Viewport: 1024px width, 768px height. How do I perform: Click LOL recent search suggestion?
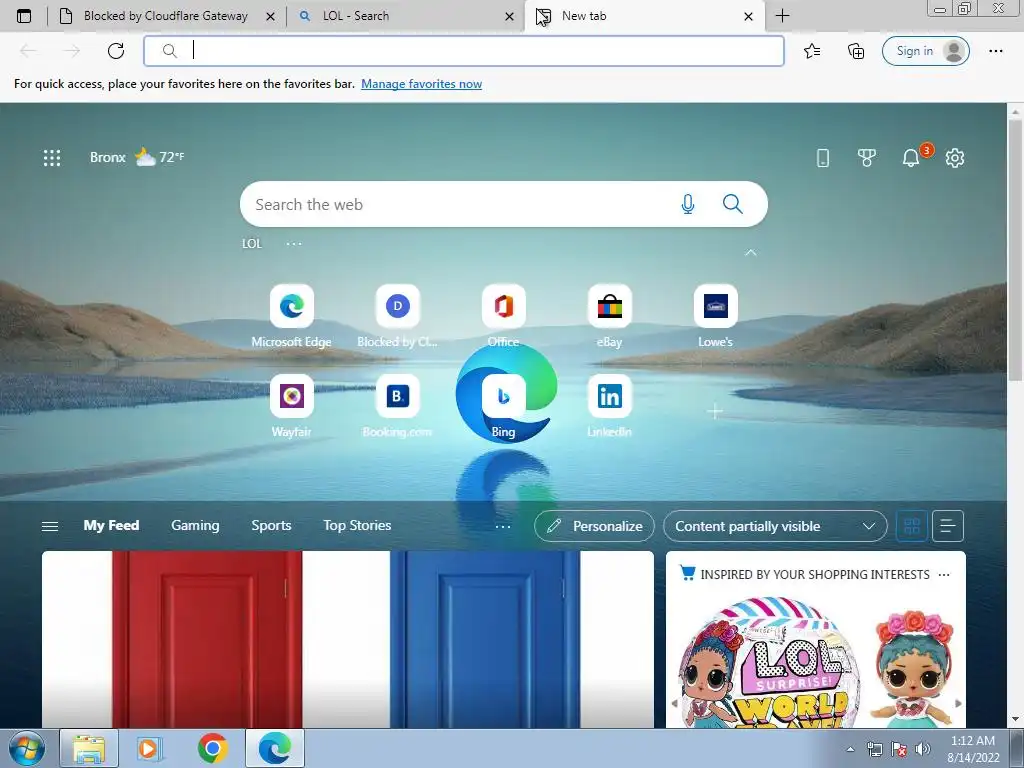[x=251, y=244]
